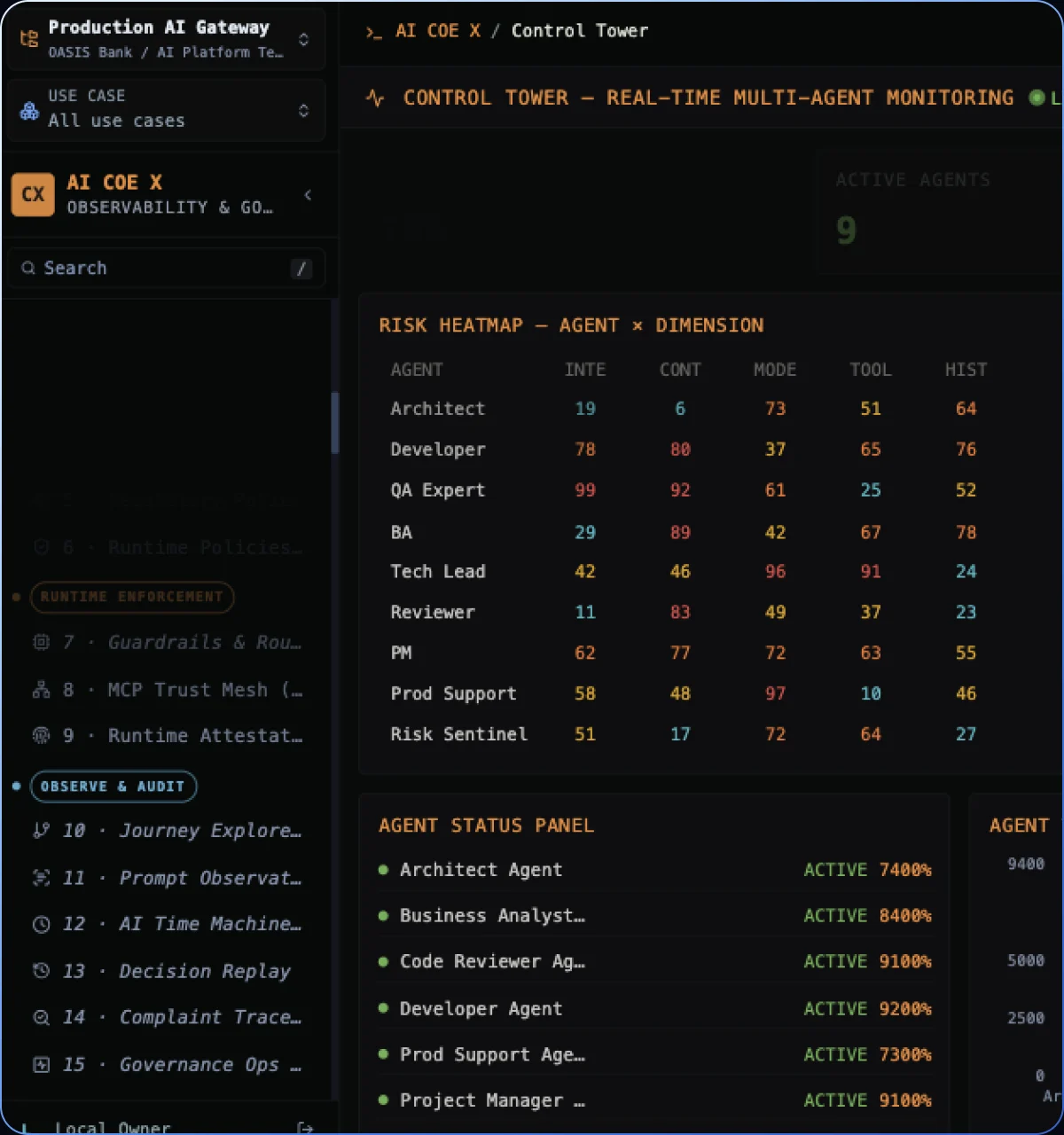Viewport: 1064px width, 1135px height.
Task: Click the Risk Heatmap panel title
Action: (x=571, y=325)
